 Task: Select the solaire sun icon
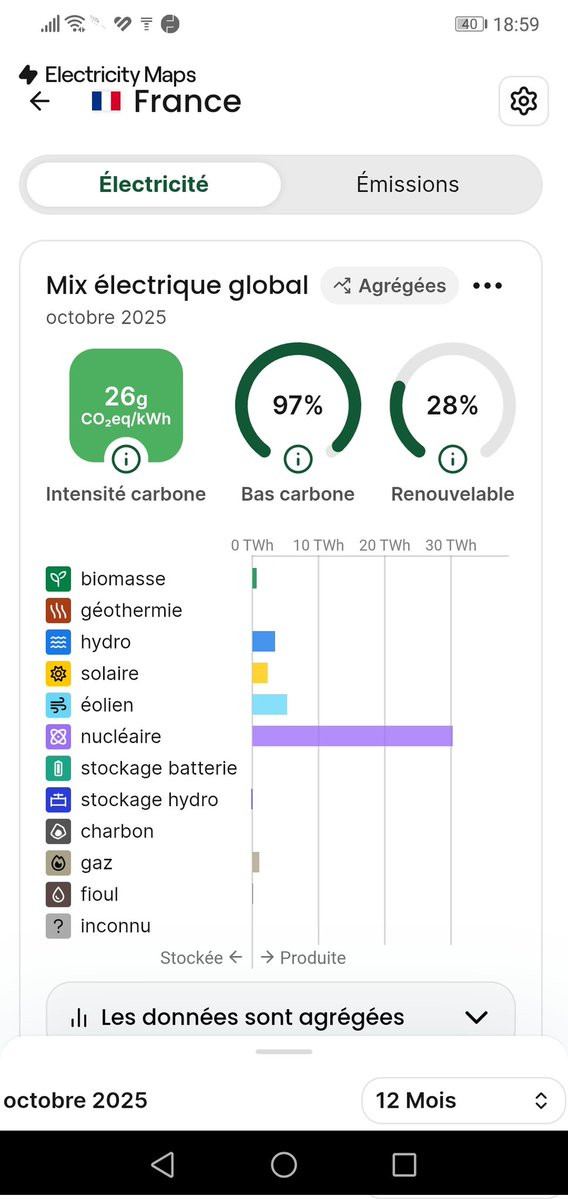pyautogui.click(x=58, y=674)
